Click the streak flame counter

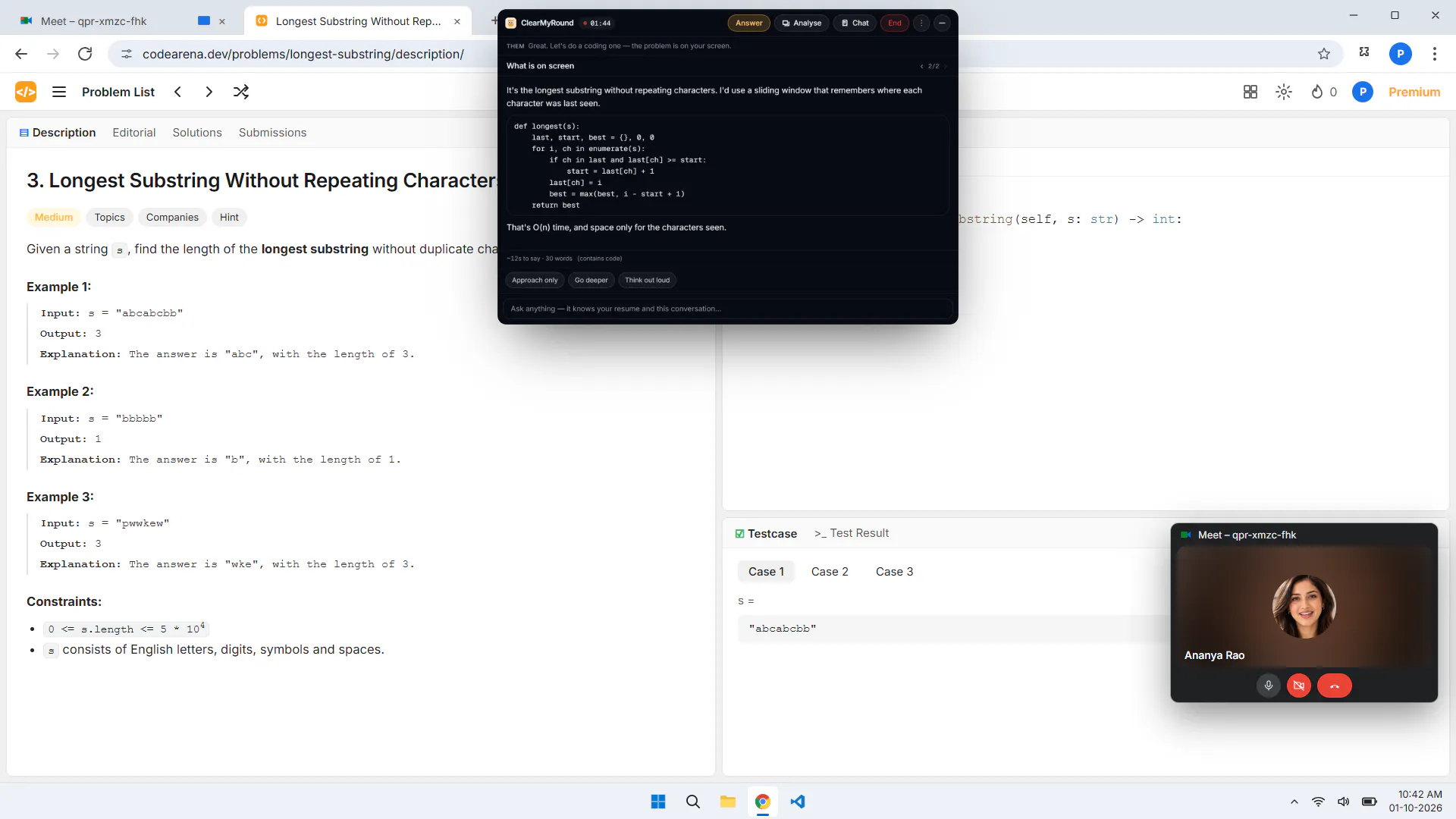click(1324, 92)
